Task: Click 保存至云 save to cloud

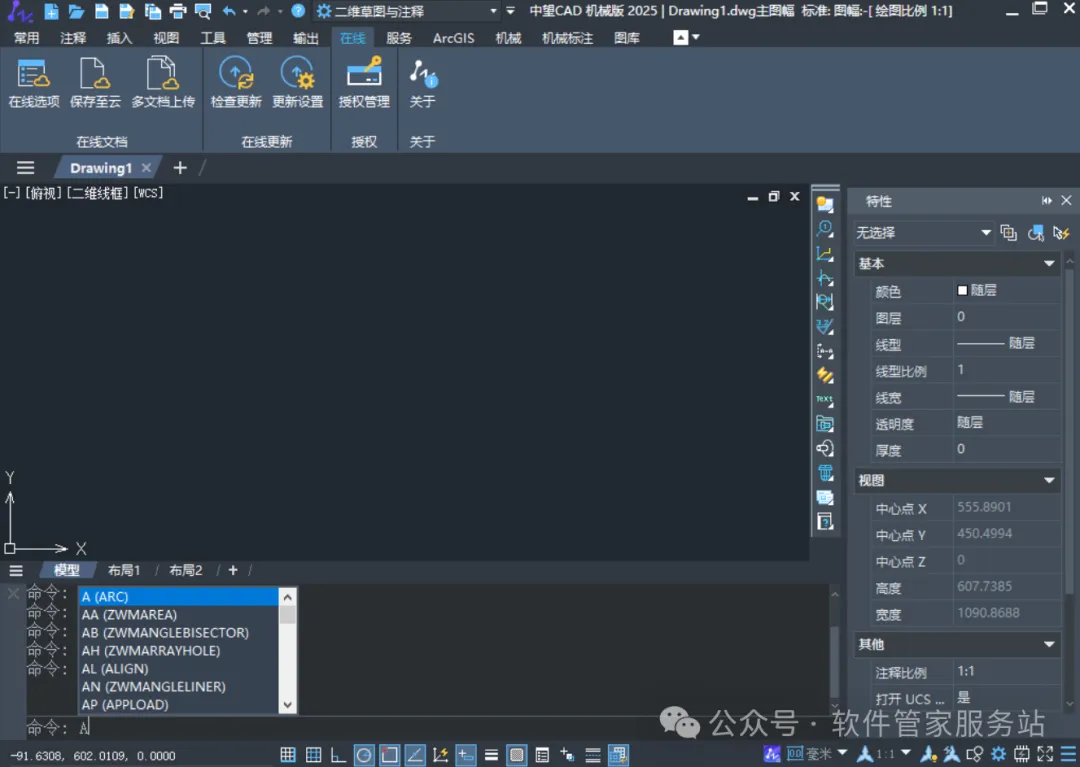Action: [95, 83]
